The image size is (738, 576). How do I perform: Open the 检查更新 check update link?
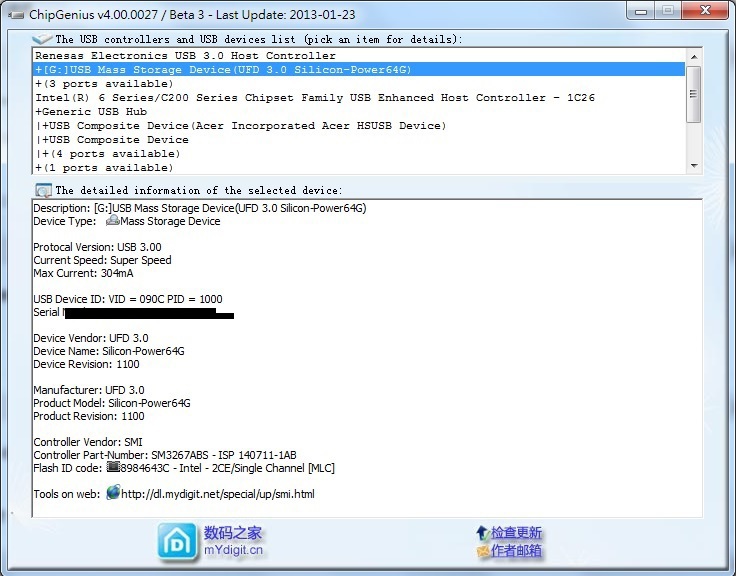coord(516,533)
